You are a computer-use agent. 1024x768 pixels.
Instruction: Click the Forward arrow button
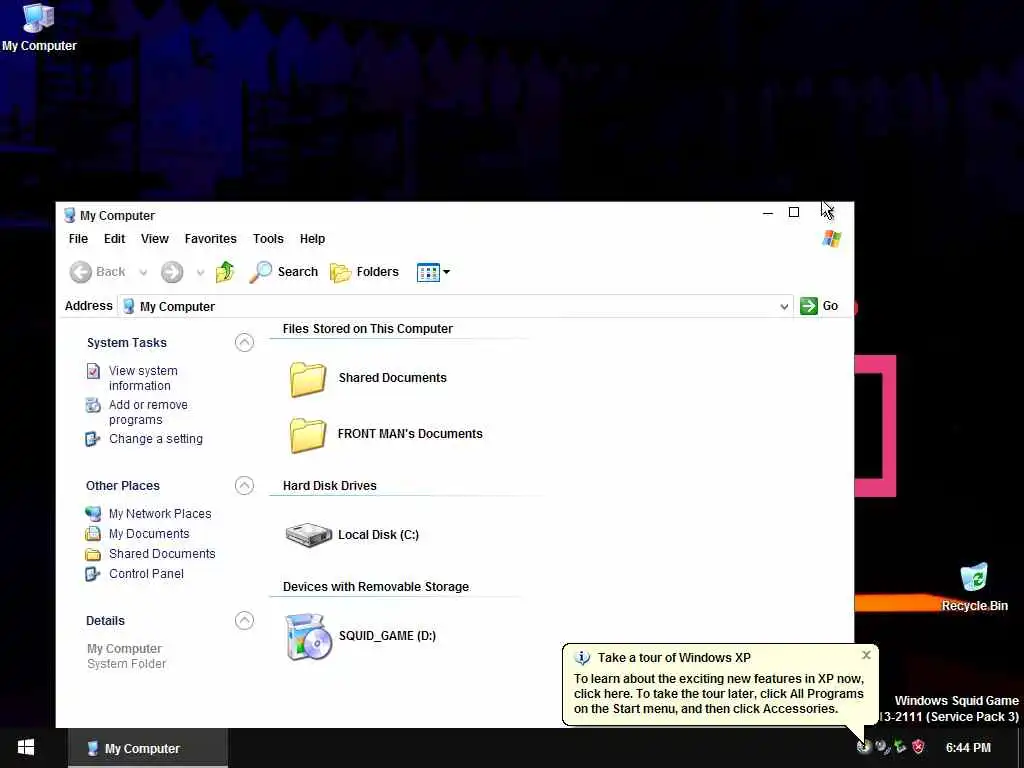pyautogui.click(x=172, y=272)
